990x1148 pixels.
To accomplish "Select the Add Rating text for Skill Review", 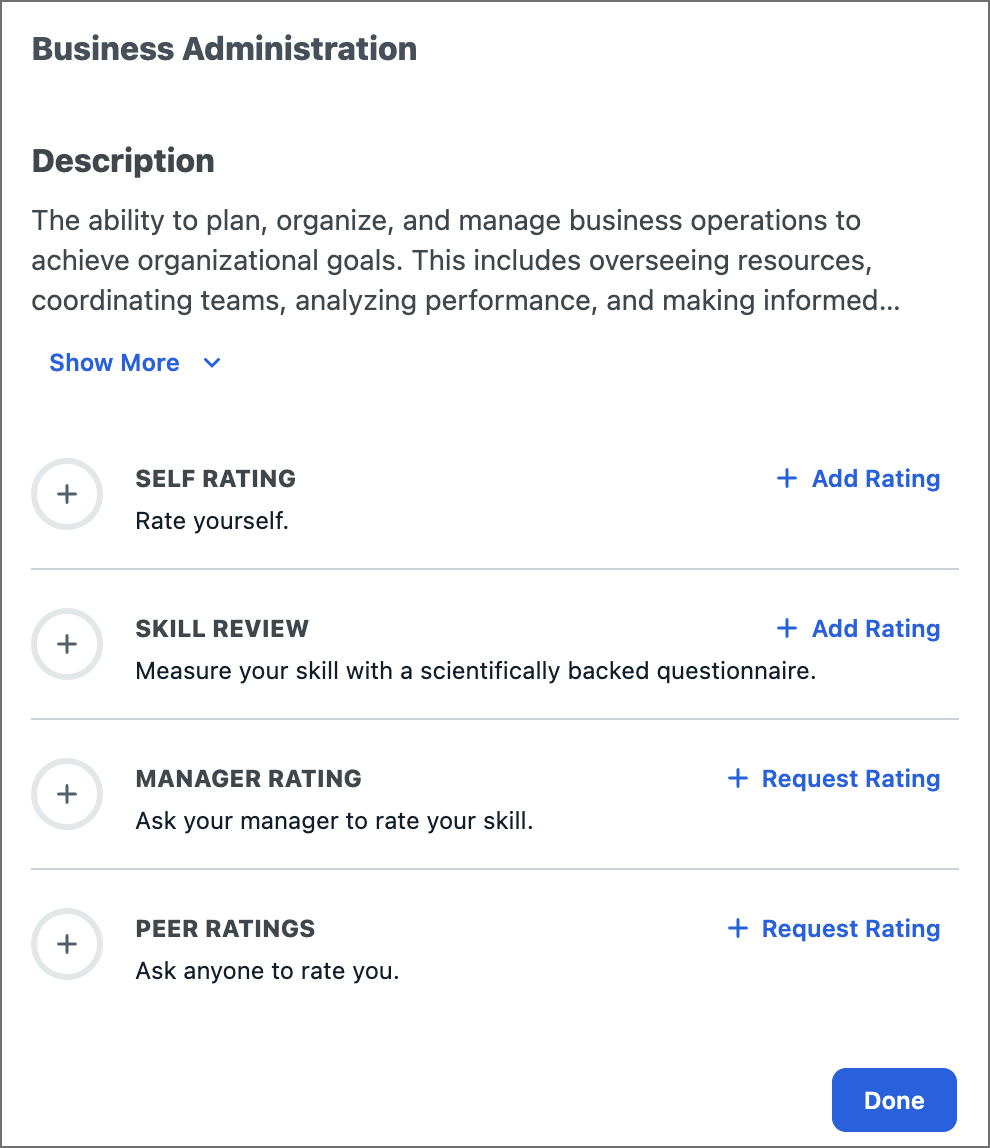I will [876, 629].
